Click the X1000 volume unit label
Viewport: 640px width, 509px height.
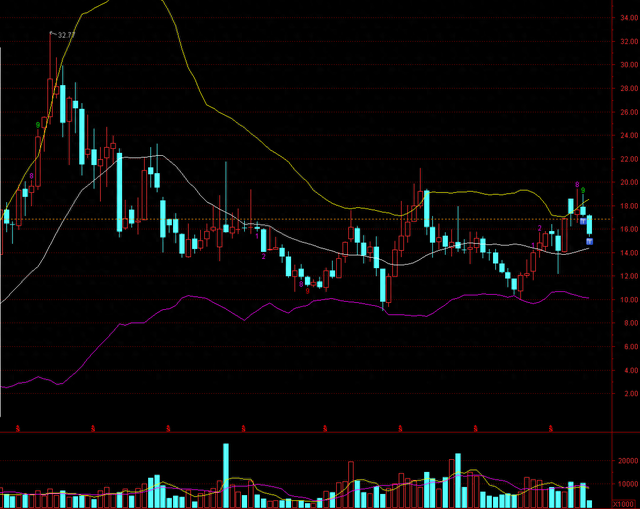point(623,505)
